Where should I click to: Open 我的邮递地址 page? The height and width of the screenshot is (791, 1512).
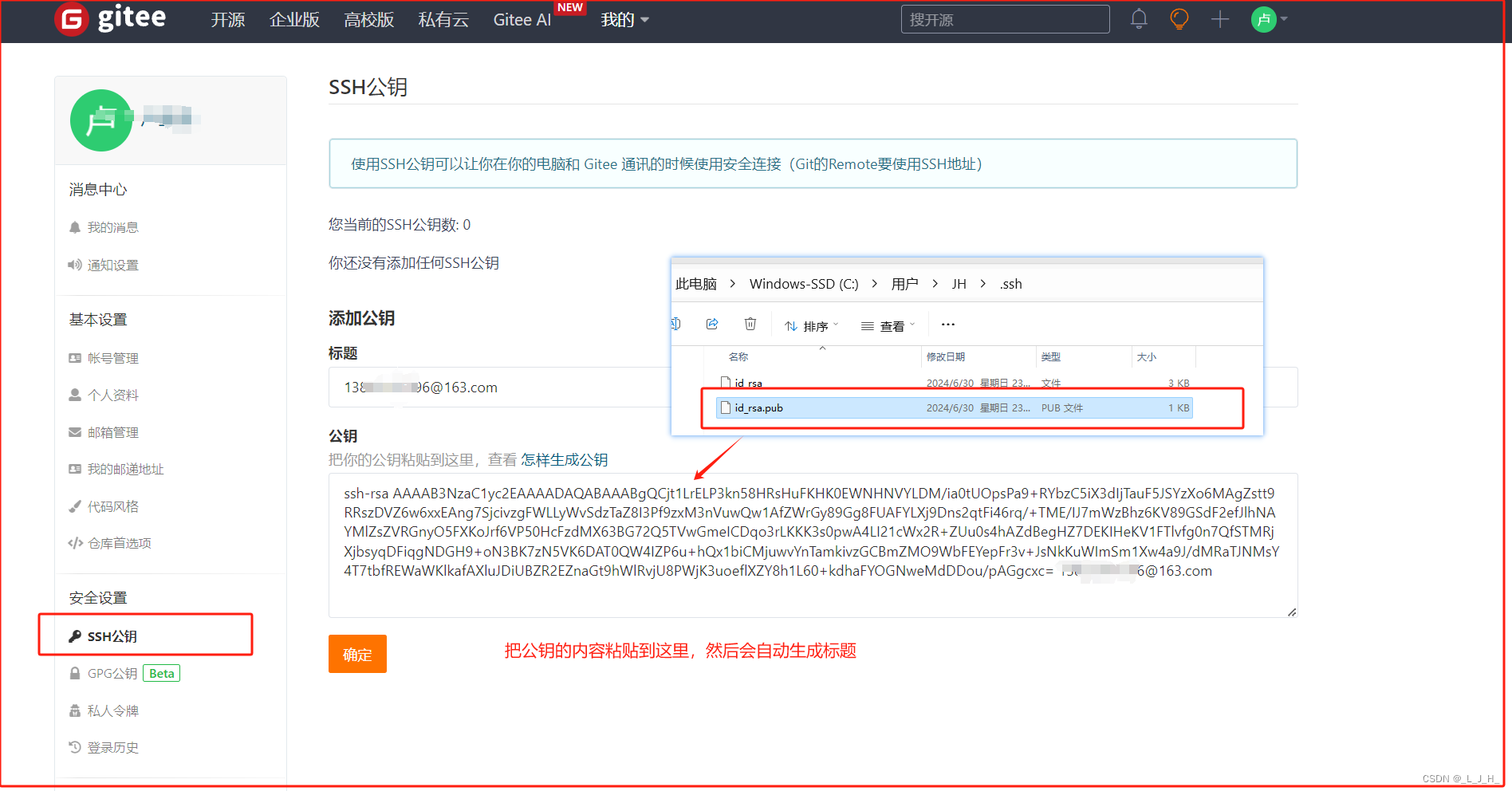125,469
